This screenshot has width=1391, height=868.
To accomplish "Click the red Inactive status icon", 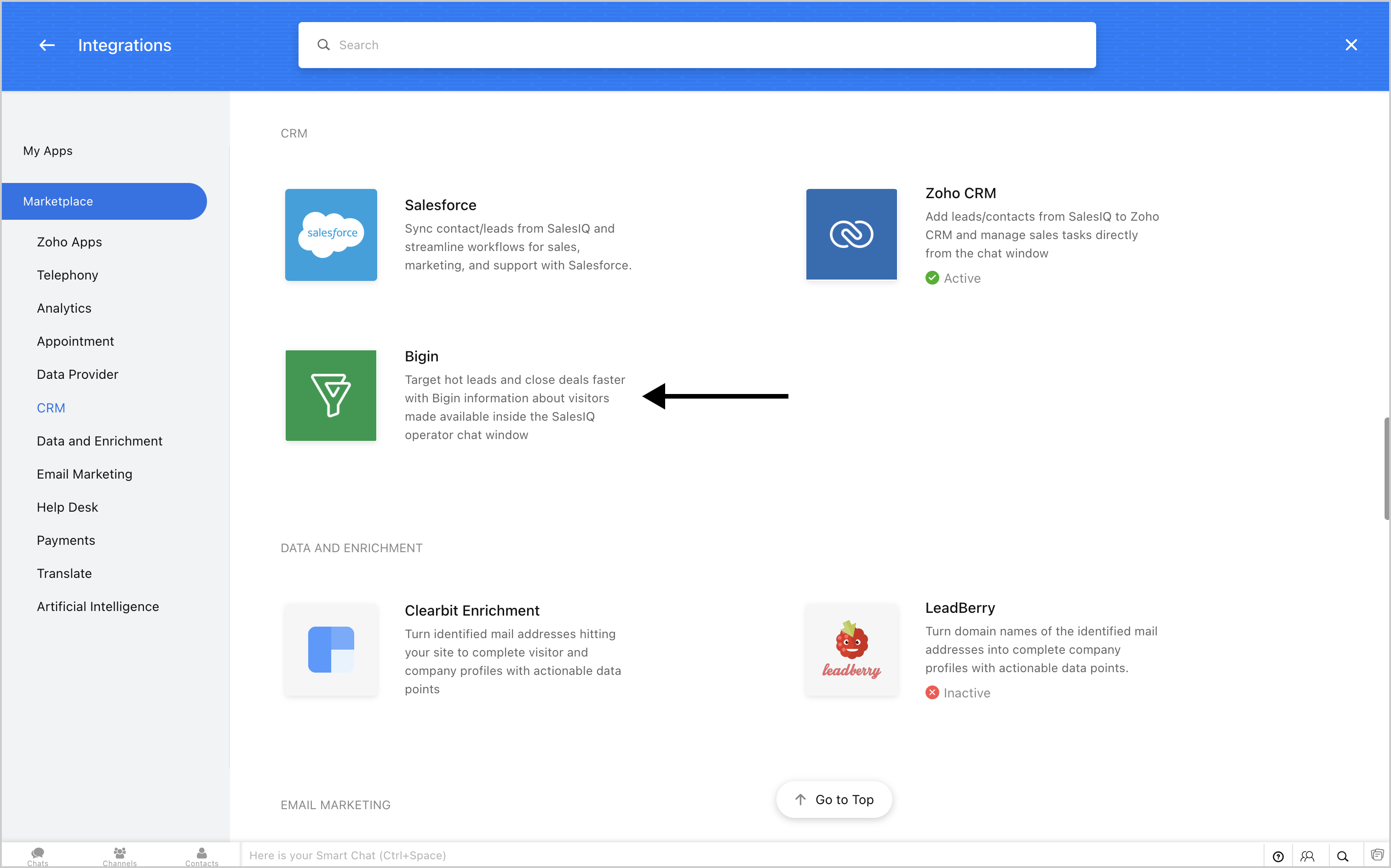I will [x=932, y=692].
